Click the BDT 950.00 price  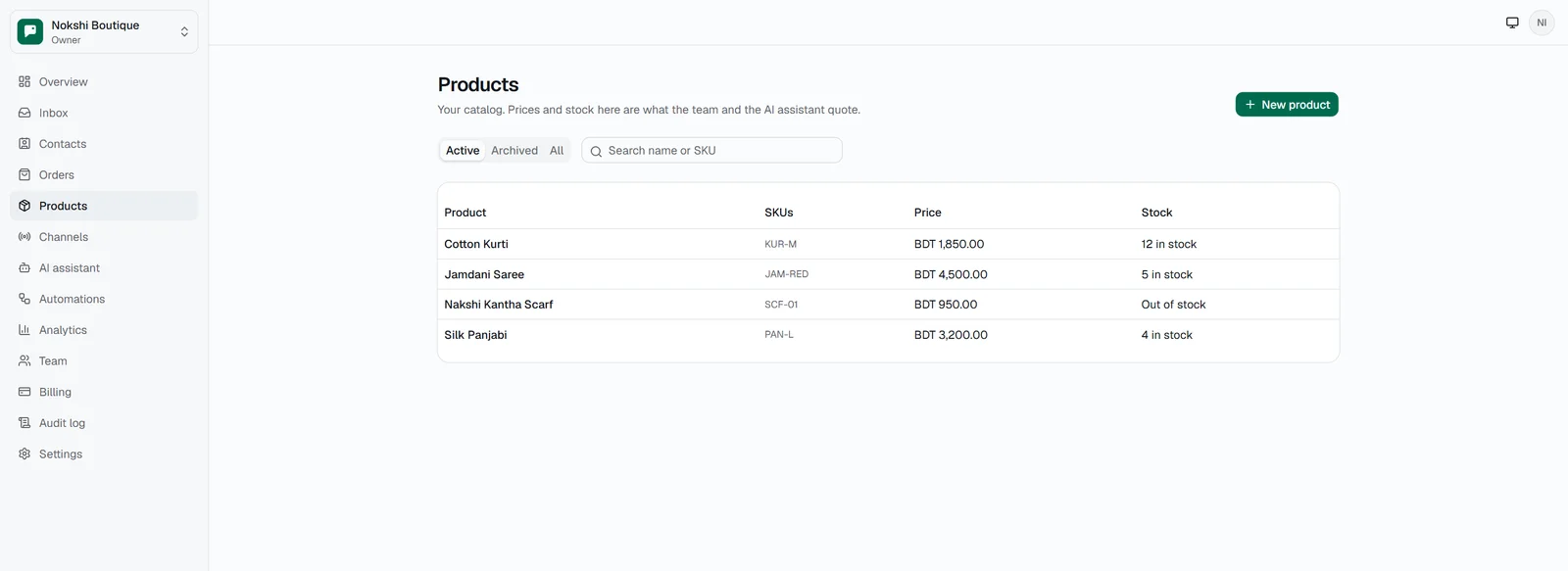(x=946, y=305)
